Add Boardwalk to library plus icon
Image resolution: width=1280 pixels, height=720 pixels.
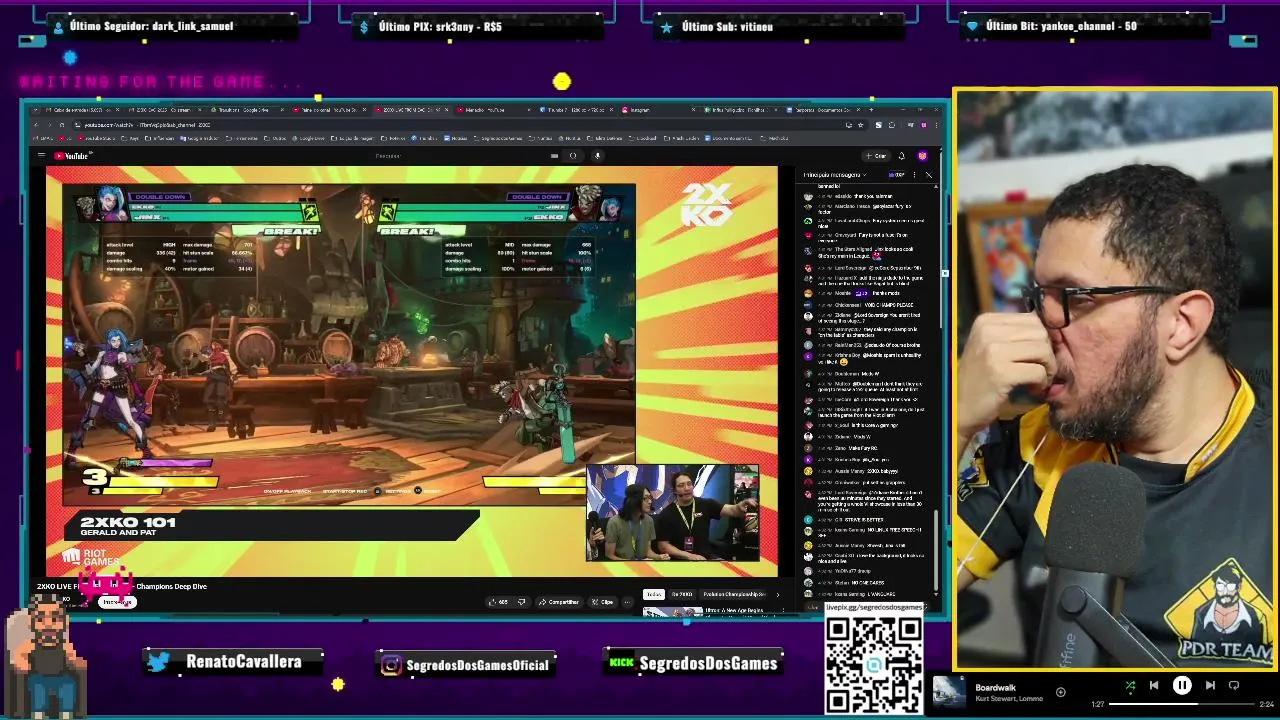(x=1061, y=692)
